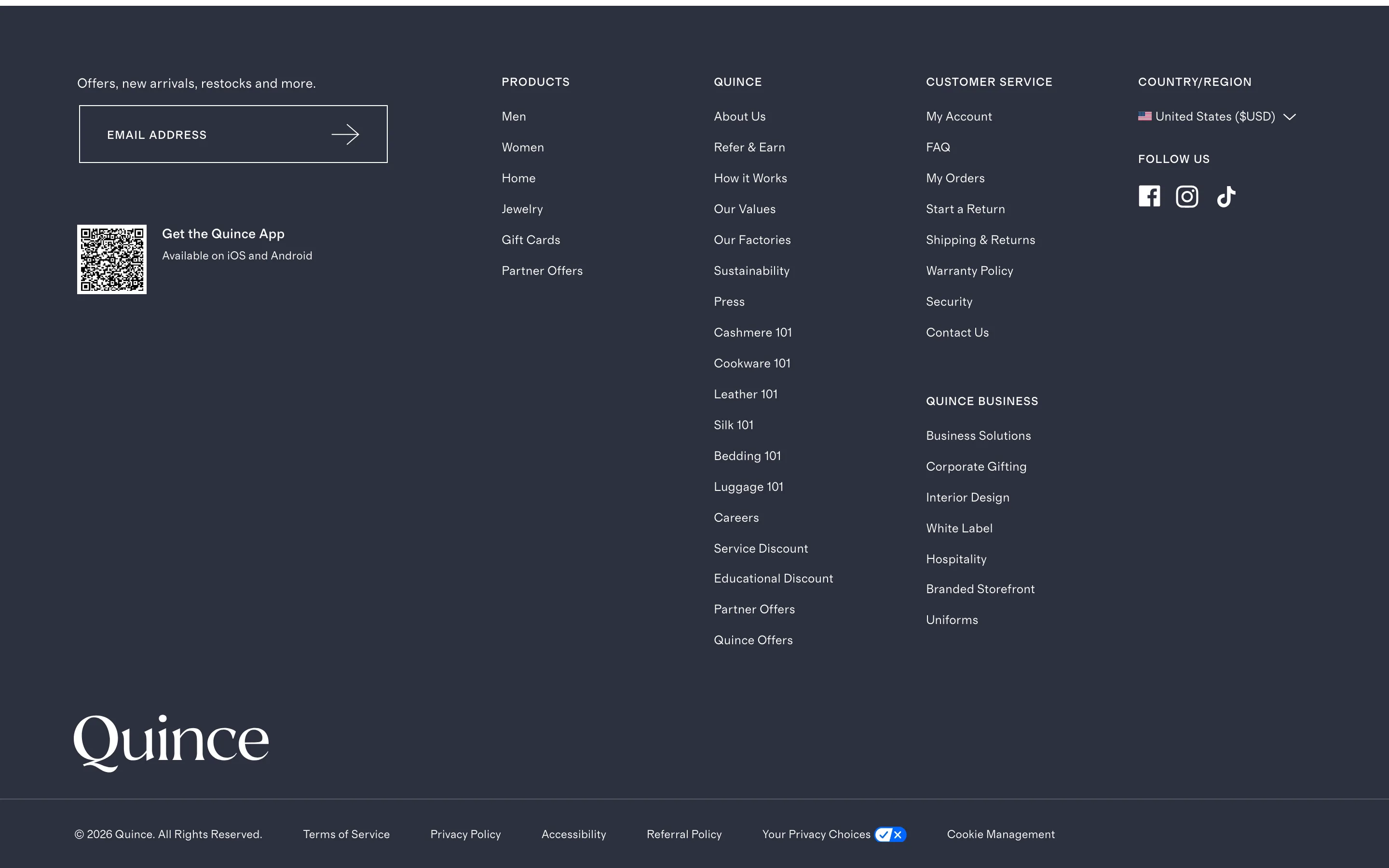Viewport: 1389px width, 868px height.
Task: Open the Accessibility link
Action: (x=573, y=834)
